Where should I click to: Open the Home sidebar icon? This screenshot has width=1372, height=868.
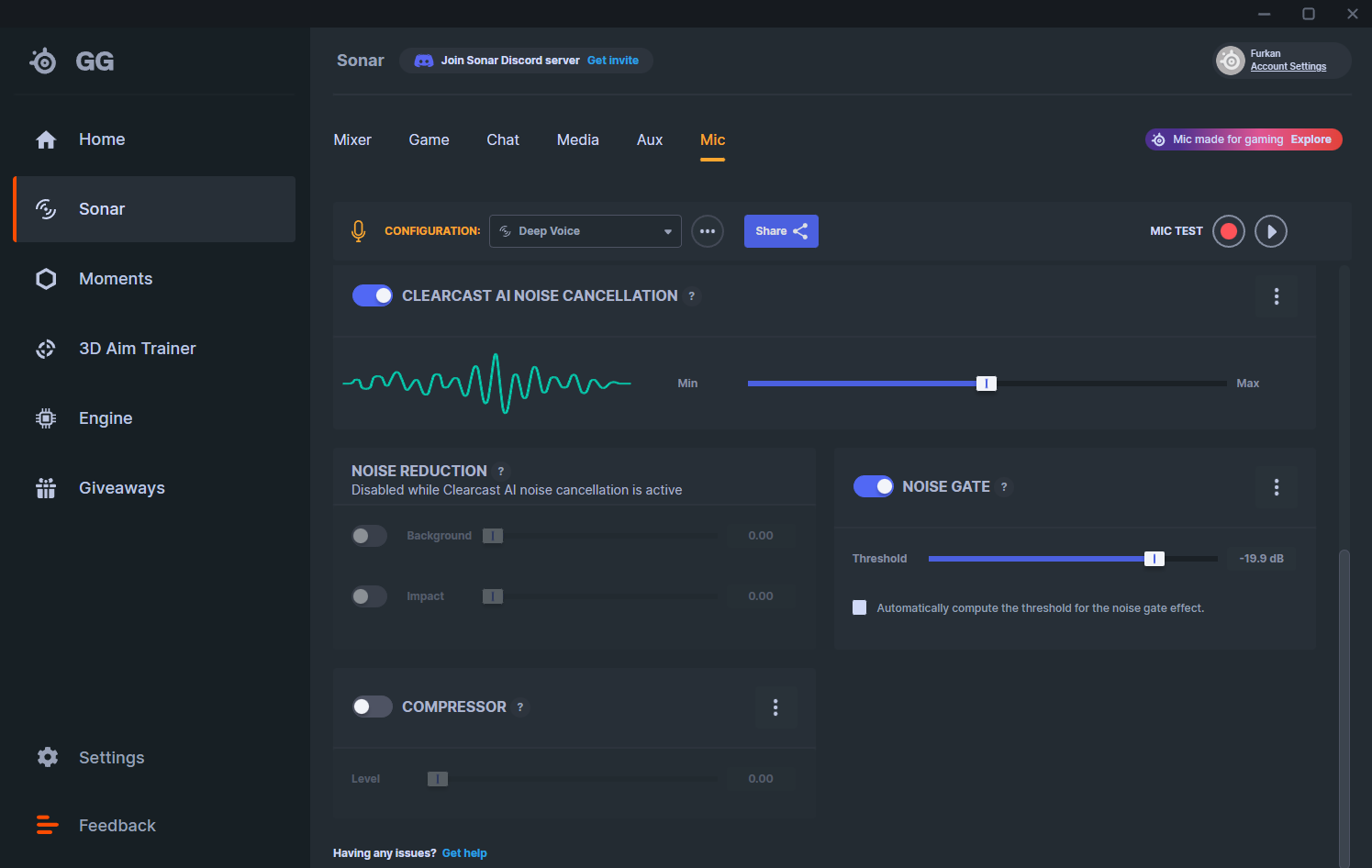click(46, 139)
